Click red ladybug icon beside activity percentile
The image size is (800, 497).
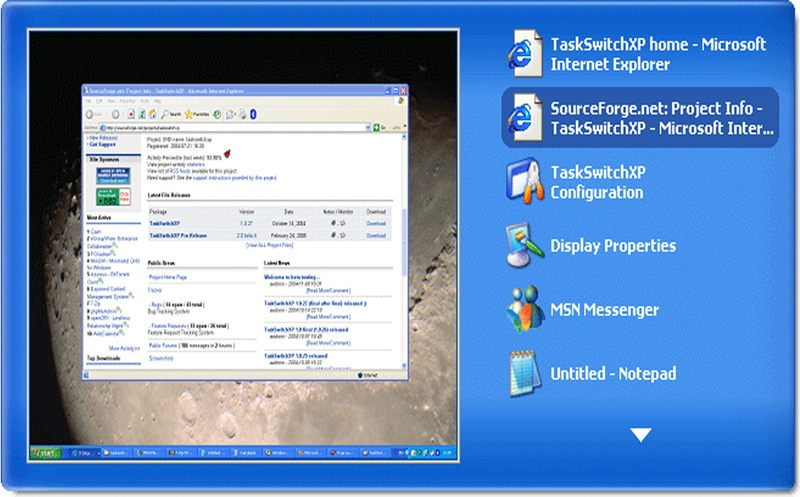(x=227, y=154)
